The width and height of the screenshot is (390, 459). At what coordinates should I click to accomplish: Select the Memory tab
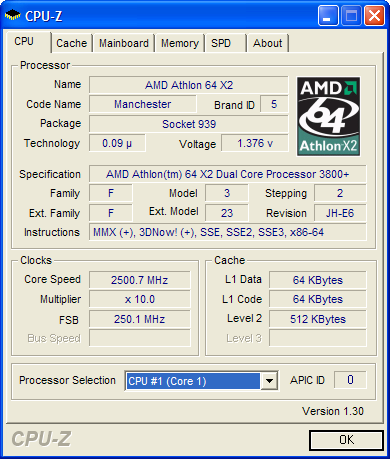(x=180, y=43)
